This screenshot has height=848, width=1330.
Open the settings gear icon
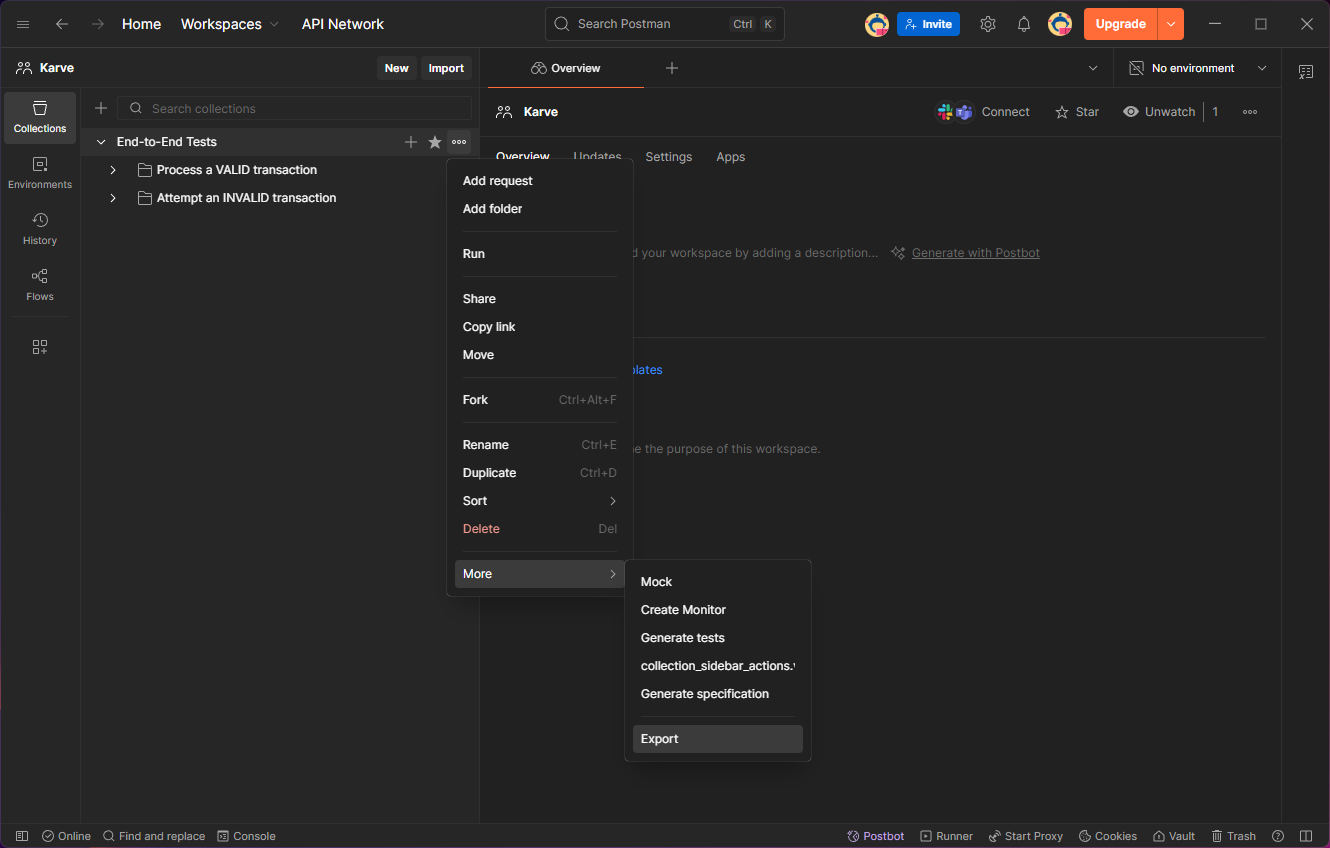click(x=988, y=24)
